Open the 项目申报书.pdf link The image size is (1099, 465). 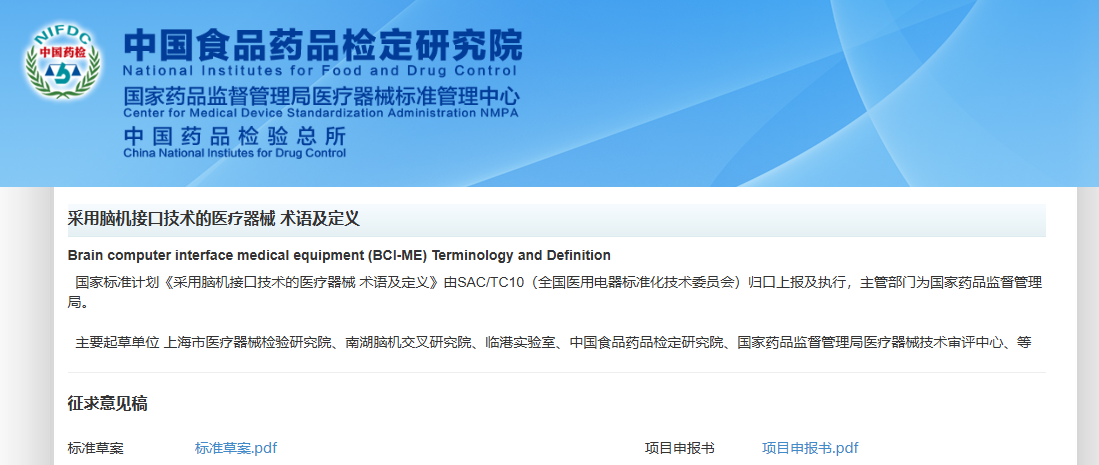(810, 448)
